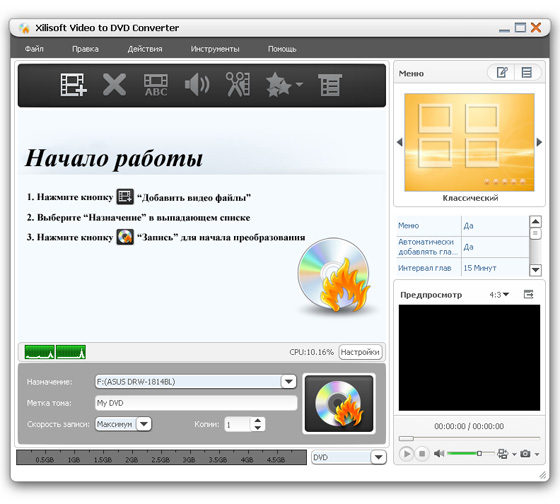Open the Инструменты menu
The width and height of the screenshot is (560, 504).
pos(215,49)
